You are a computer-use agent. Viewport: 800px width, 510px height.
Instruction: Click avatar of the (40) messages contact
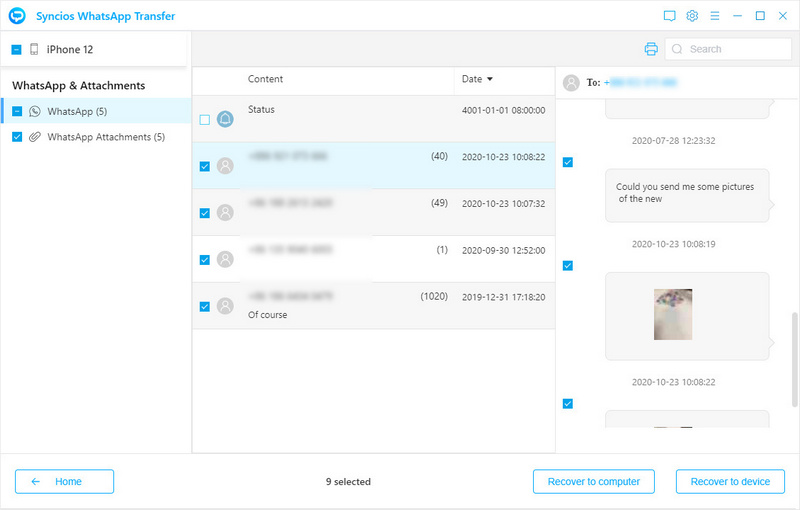tap(225, 166)
